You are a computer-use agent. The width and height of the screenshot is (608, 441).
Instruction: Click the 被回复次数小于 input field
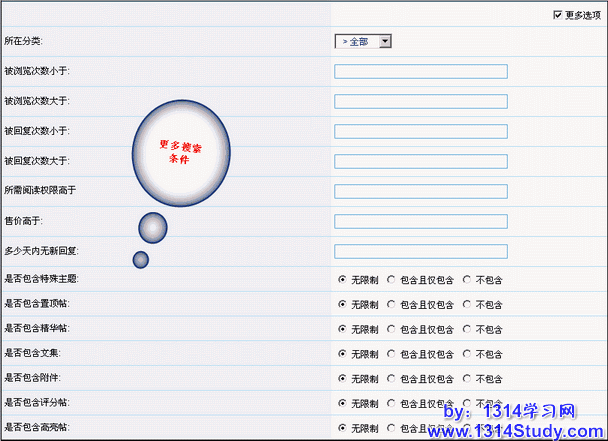420,131
